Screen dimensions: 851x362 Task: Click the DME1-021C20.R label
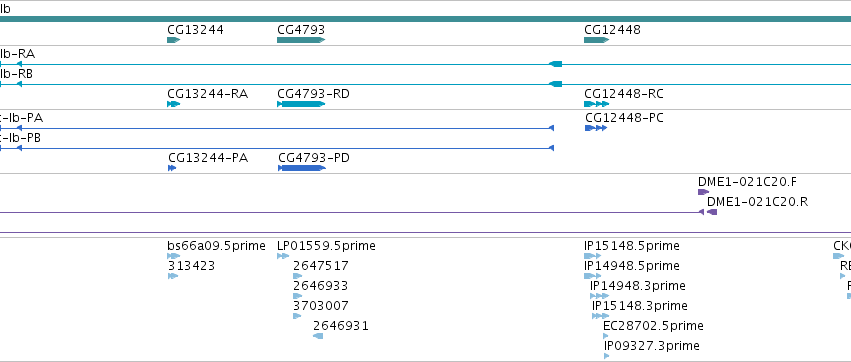click(758, 202)
